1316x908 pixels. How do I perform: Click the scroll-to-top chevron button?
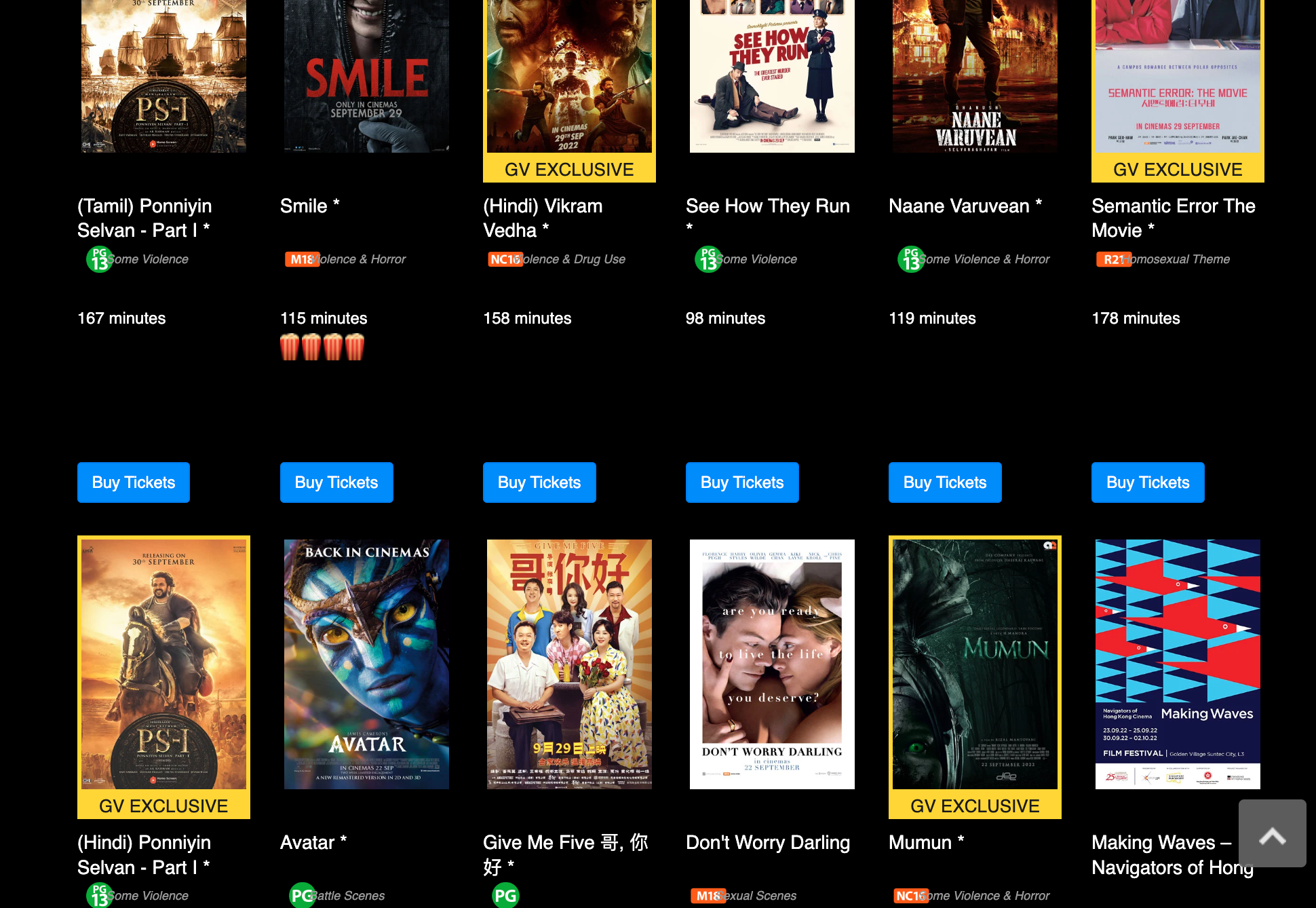coord(1272,833)
